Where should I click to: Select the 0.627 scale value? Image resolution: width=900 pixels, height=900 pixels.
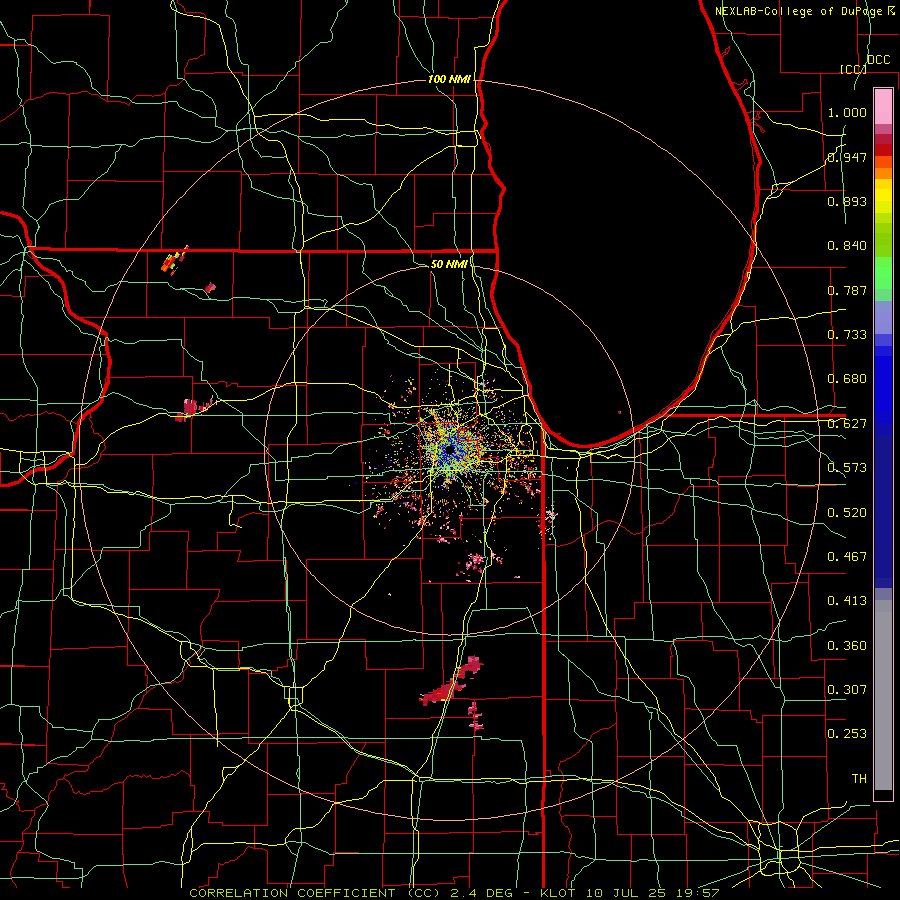tap(847, 424)
